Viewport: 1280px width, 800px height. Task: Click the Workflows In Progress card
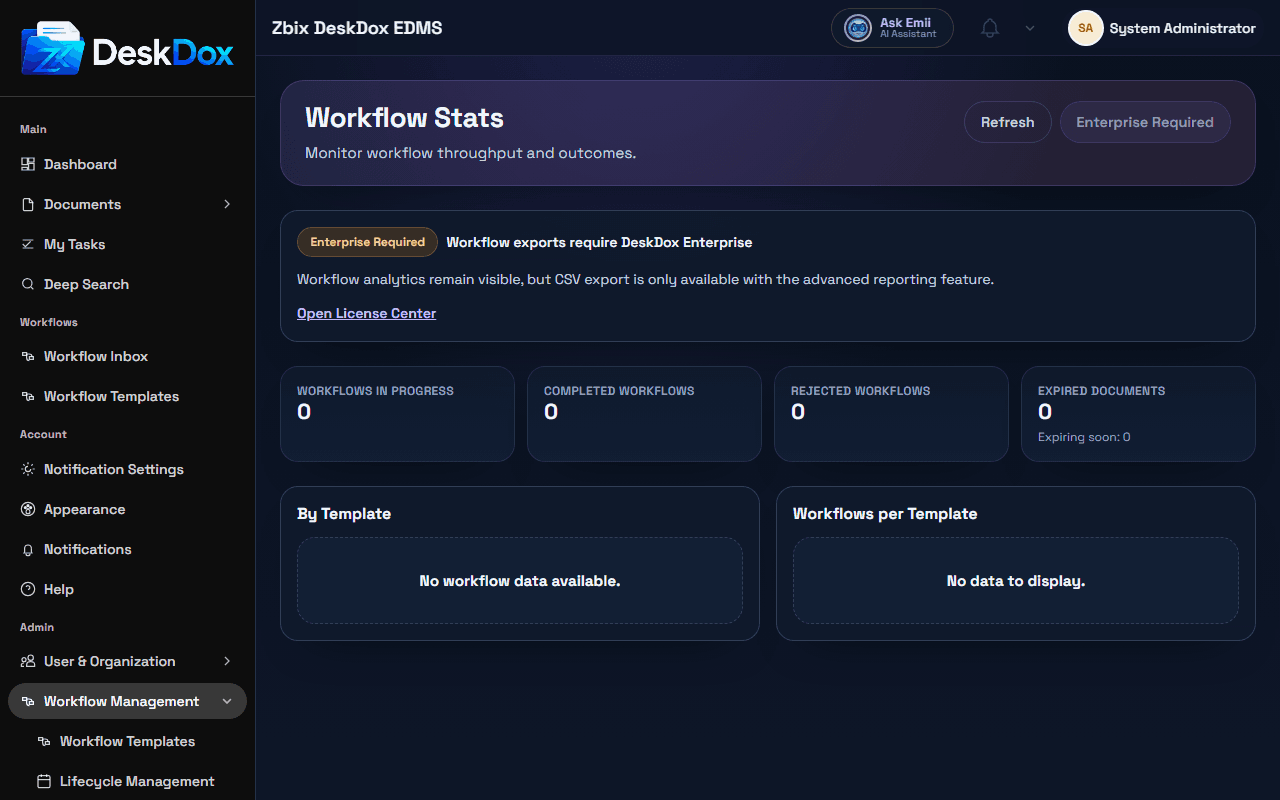pyautogui.click(x=397, y=414)
